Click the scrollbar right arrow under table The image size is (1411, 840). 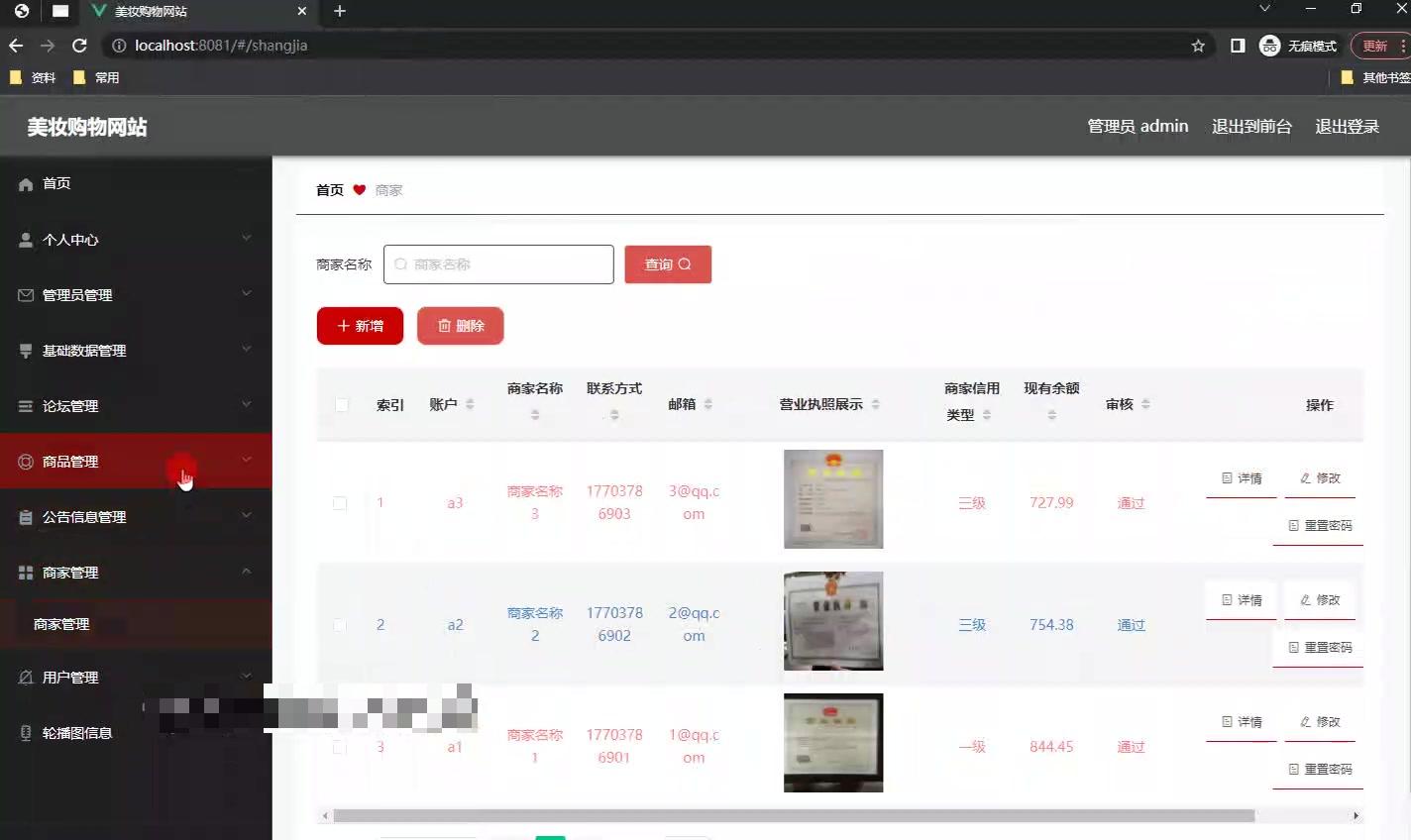(x=1357, y=816)
